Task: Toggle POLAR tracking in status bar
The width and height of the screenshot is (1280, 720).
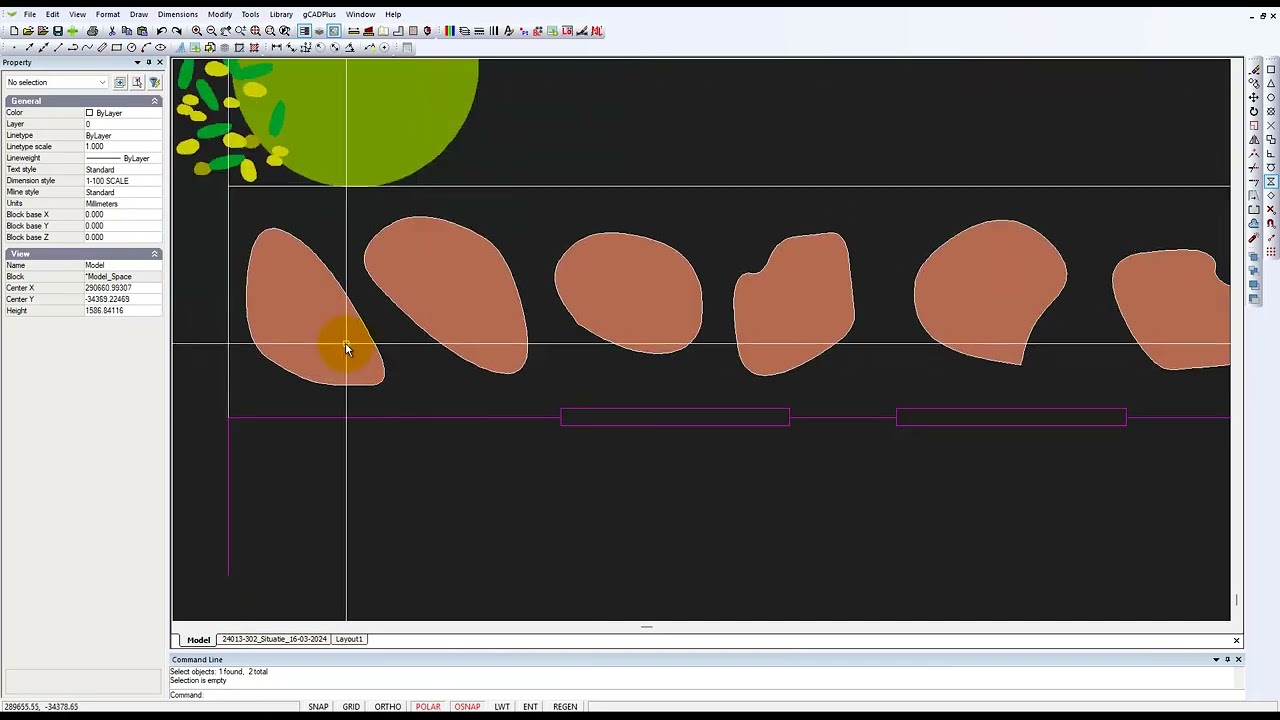Action: tap(428, 707)
